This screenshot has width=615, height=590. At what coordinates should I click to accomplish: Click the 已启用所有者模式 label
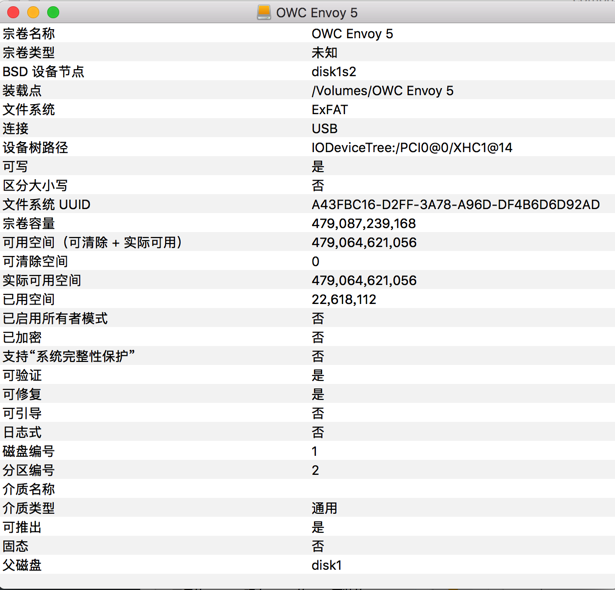point(55,318)
